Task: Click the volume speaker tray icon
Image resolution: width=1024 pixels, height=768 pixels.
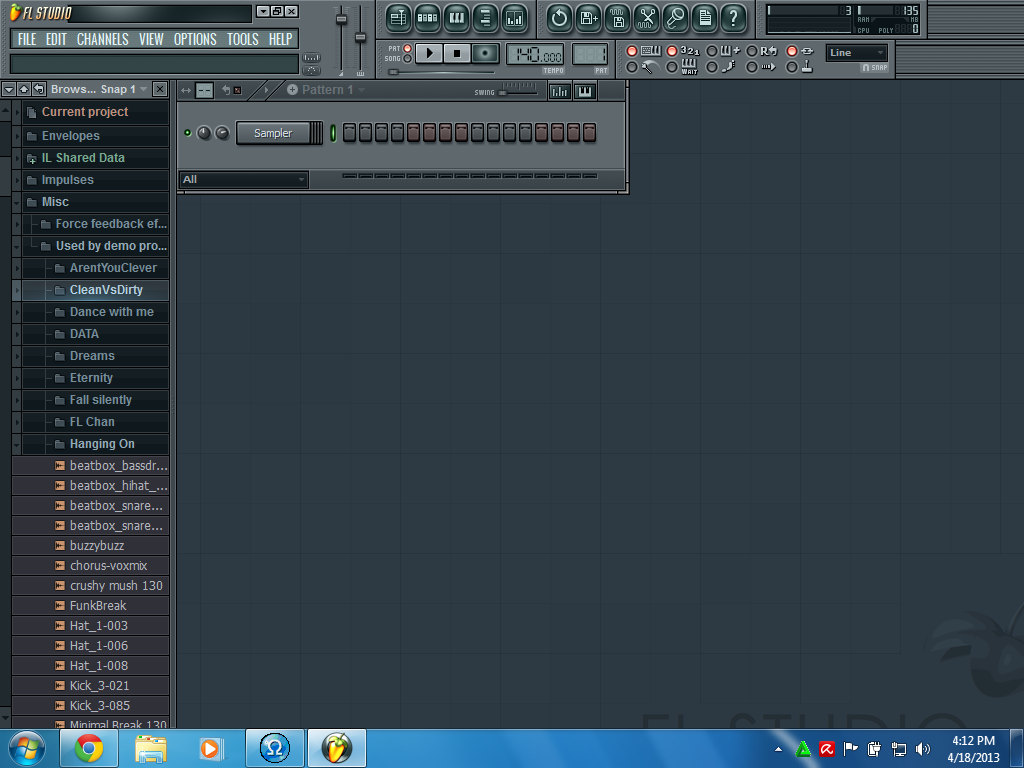Action: (x=923, y=749)
